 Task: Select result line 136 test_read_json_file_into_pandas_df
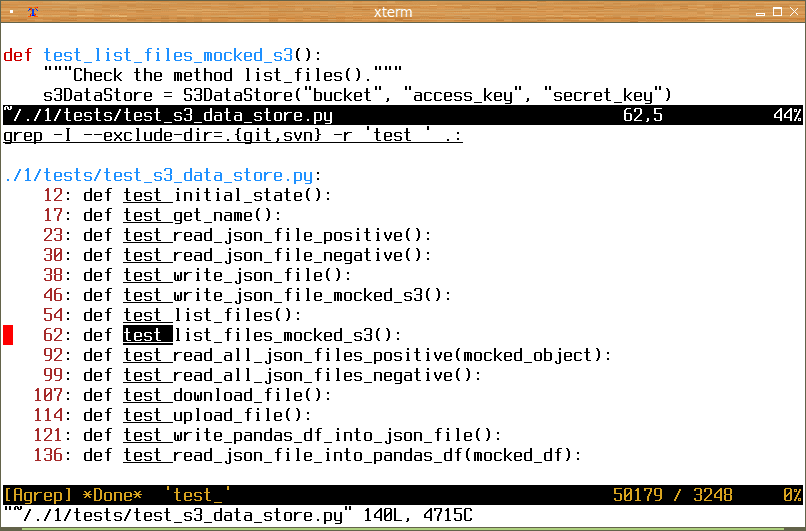(307, 456)
